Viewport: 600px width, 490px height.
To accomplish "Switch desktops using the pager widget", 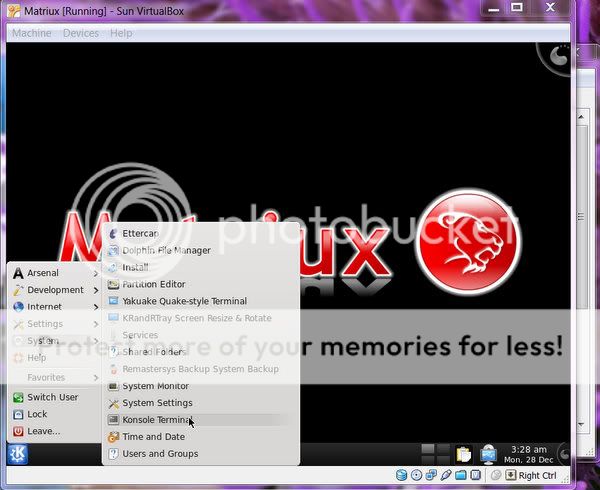I will pyautogui.click(x=435, y=454).
